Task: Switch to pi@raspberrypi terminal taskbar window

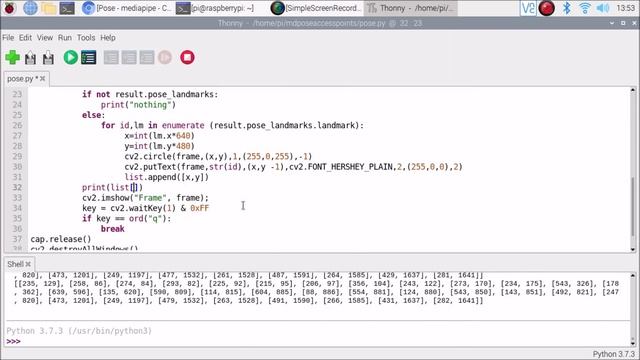Action: coord(215,8)
